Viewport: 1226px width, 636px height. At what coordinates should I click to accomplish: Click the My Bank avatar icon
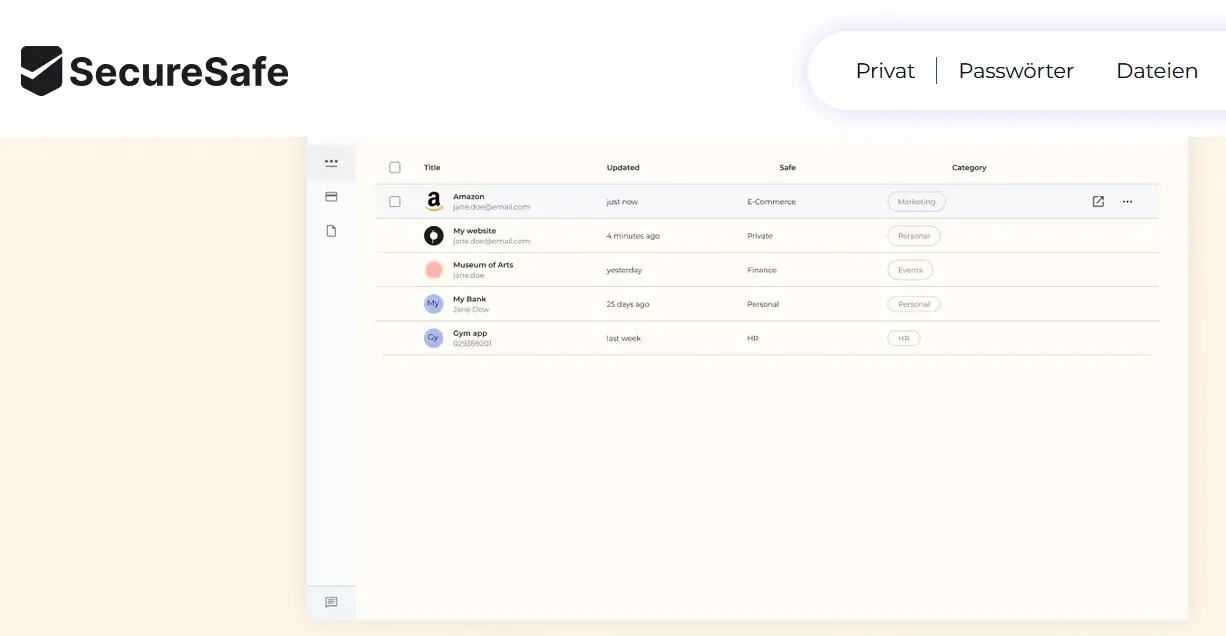pyautogui.click(x=433, y=304)
